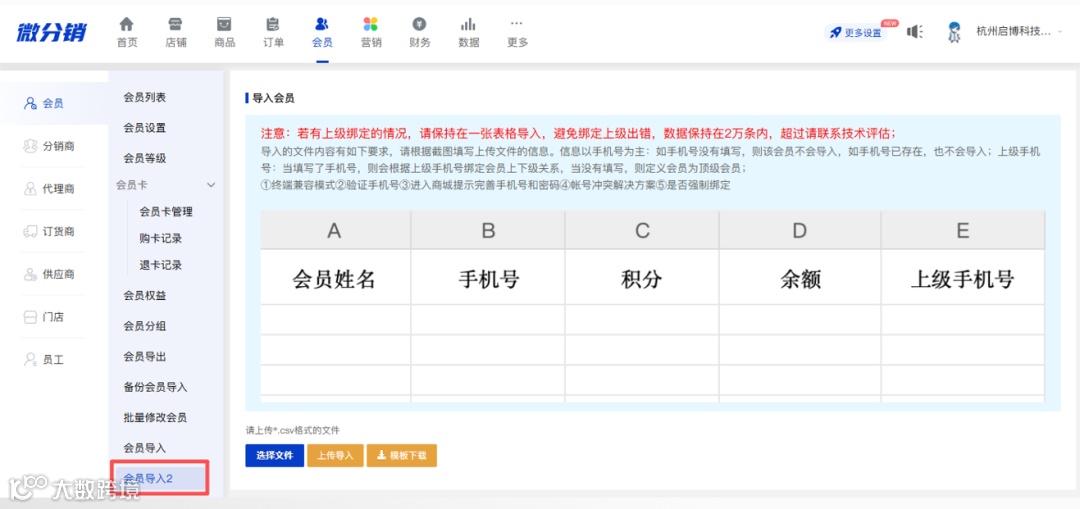1080x509 pixels.
Task: Collapse the 会员卡 submenu chevron
Action: click(x=211, y=185)
